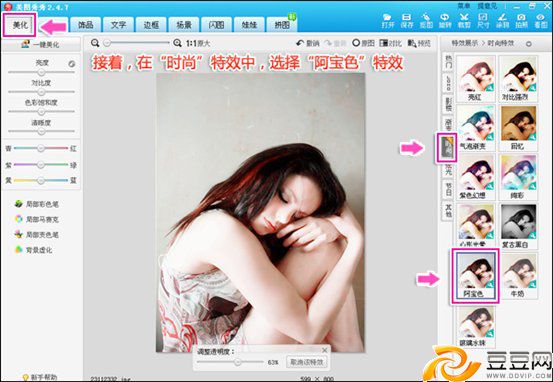Viewport: 553px width, 382px height.
Task: Adjust the 对比度 contrast slider
Action: pyautogui.click(x=41, y=92)
